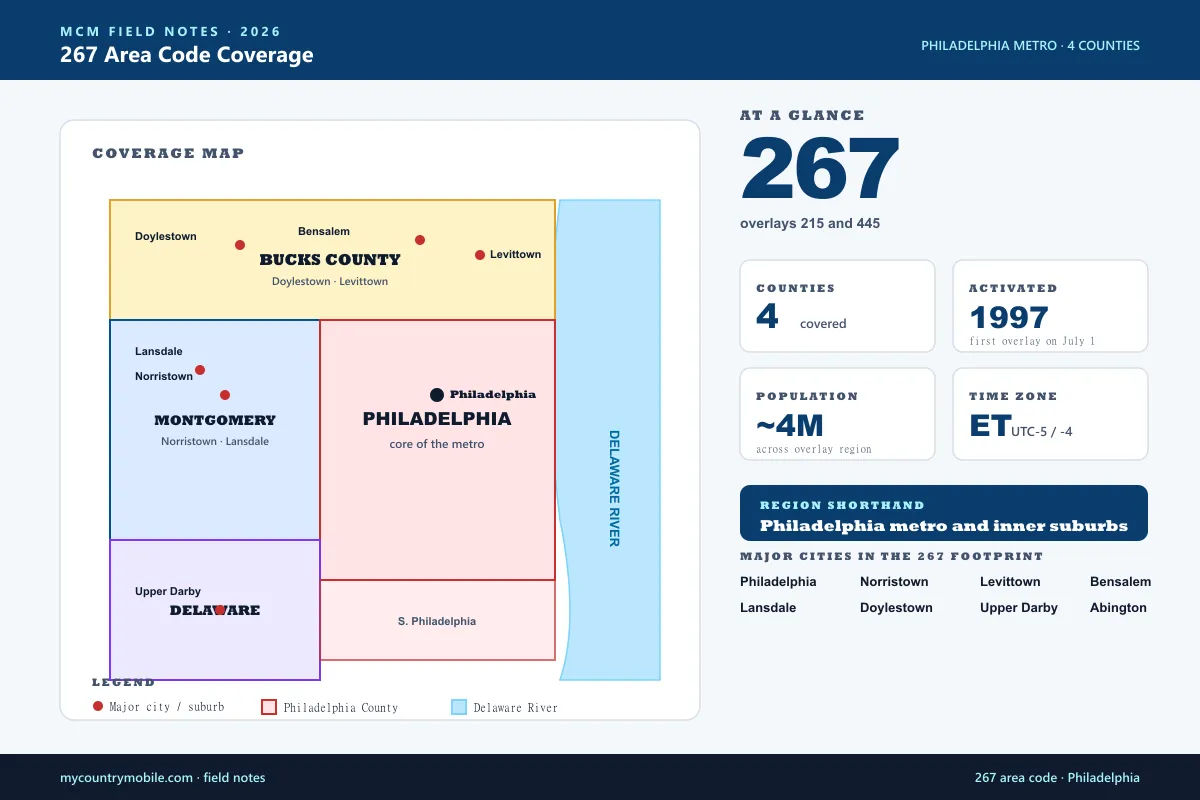Click the 'MCM FIELD NOTES · 2026' header label
The height and width of the screenshot is (800, 1200).
point(170,32)
